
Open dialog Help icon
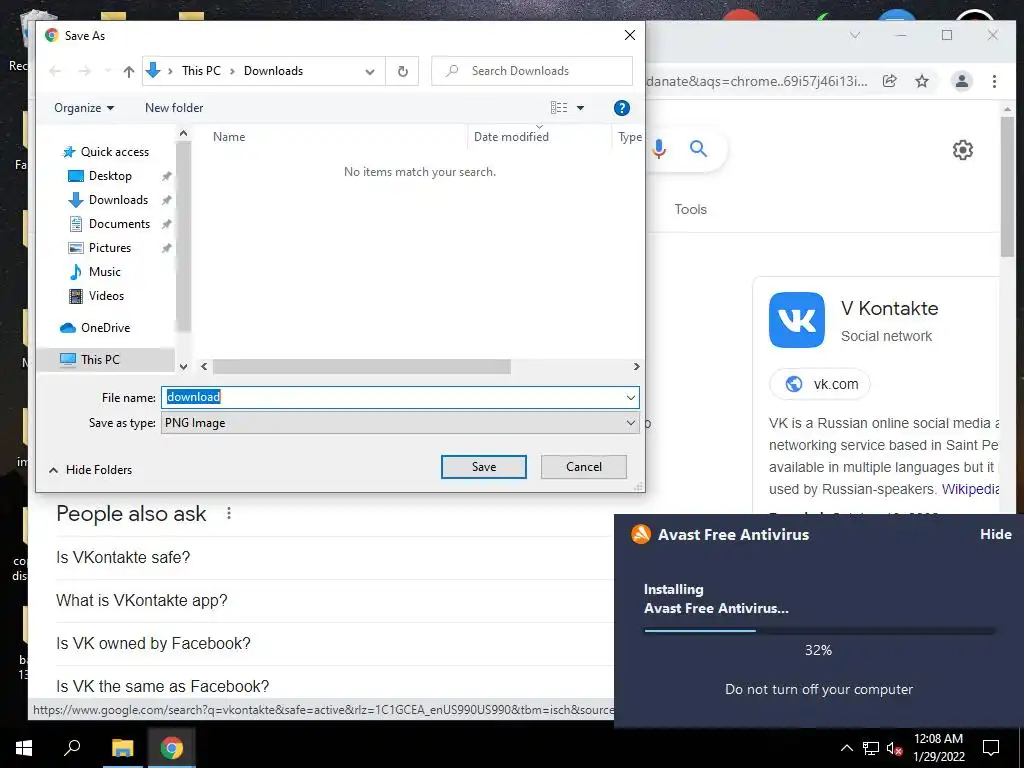coord(622,108)
